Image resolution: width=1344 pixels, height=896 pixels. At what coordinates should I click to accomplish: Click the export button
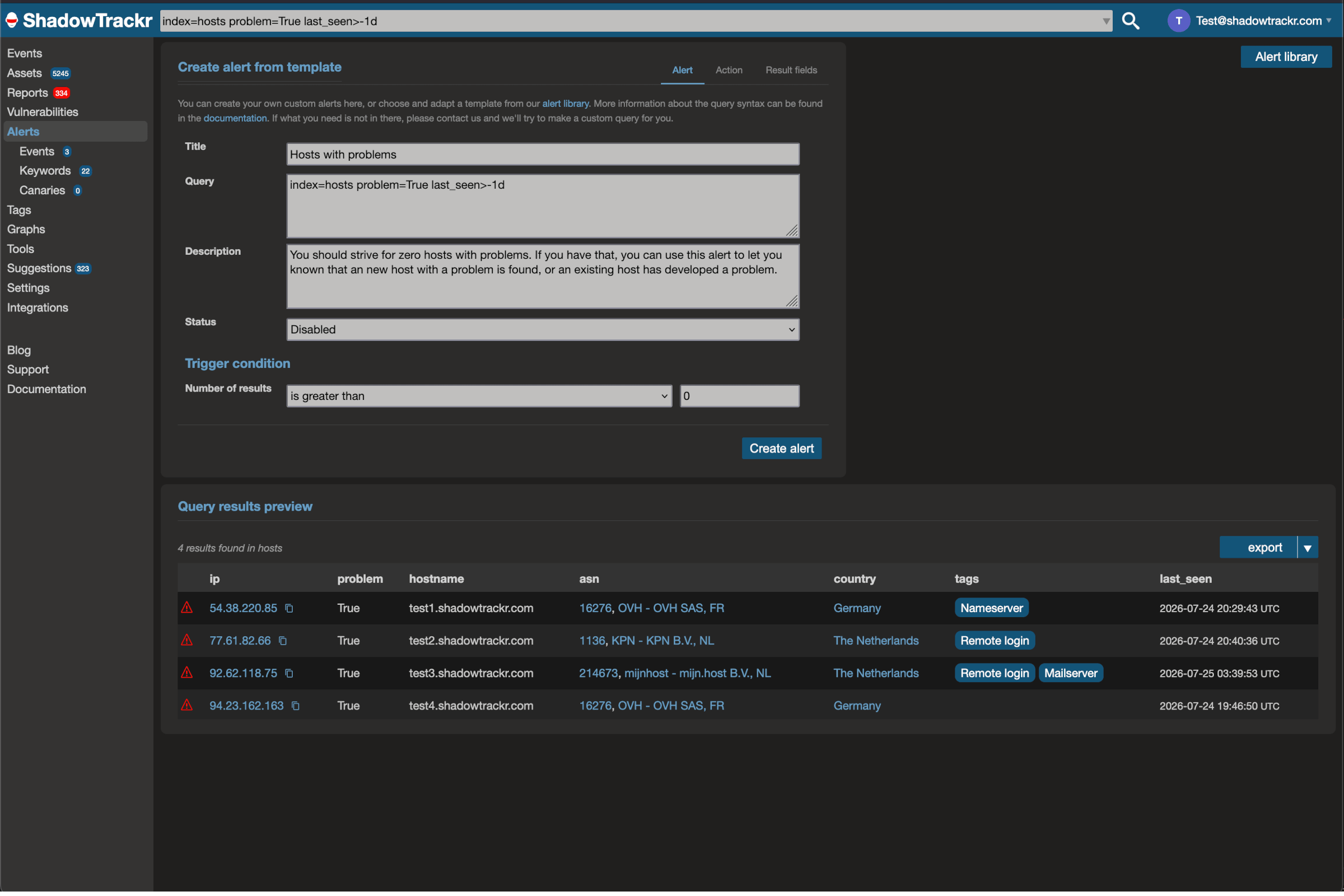(1258, 548)
